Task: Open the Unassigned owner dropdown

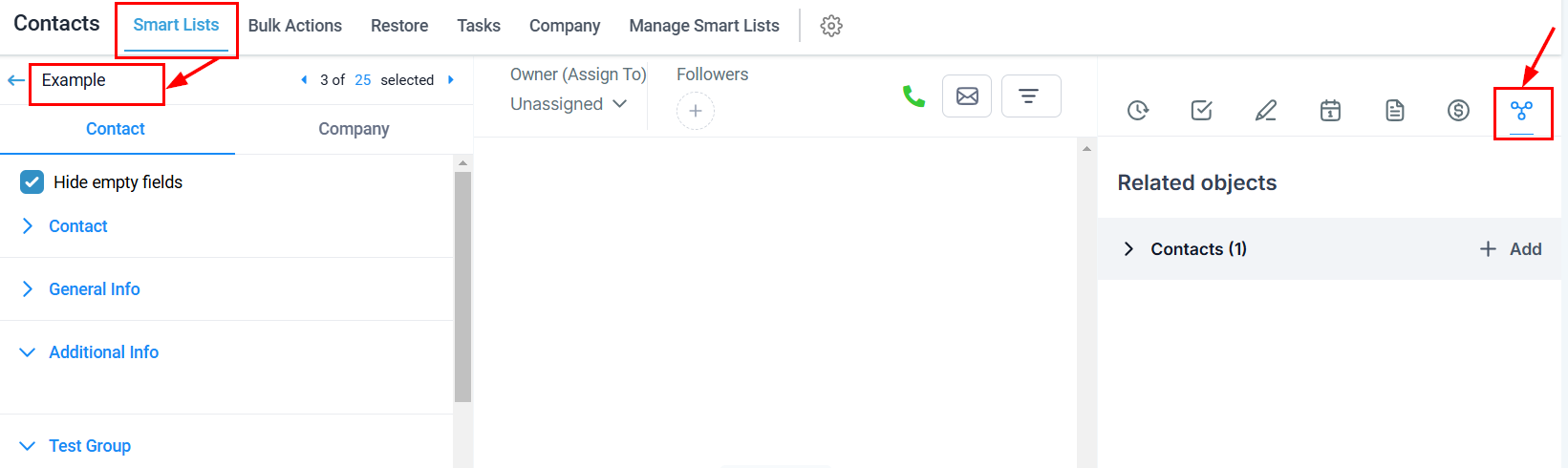Action: click(568, 104)
